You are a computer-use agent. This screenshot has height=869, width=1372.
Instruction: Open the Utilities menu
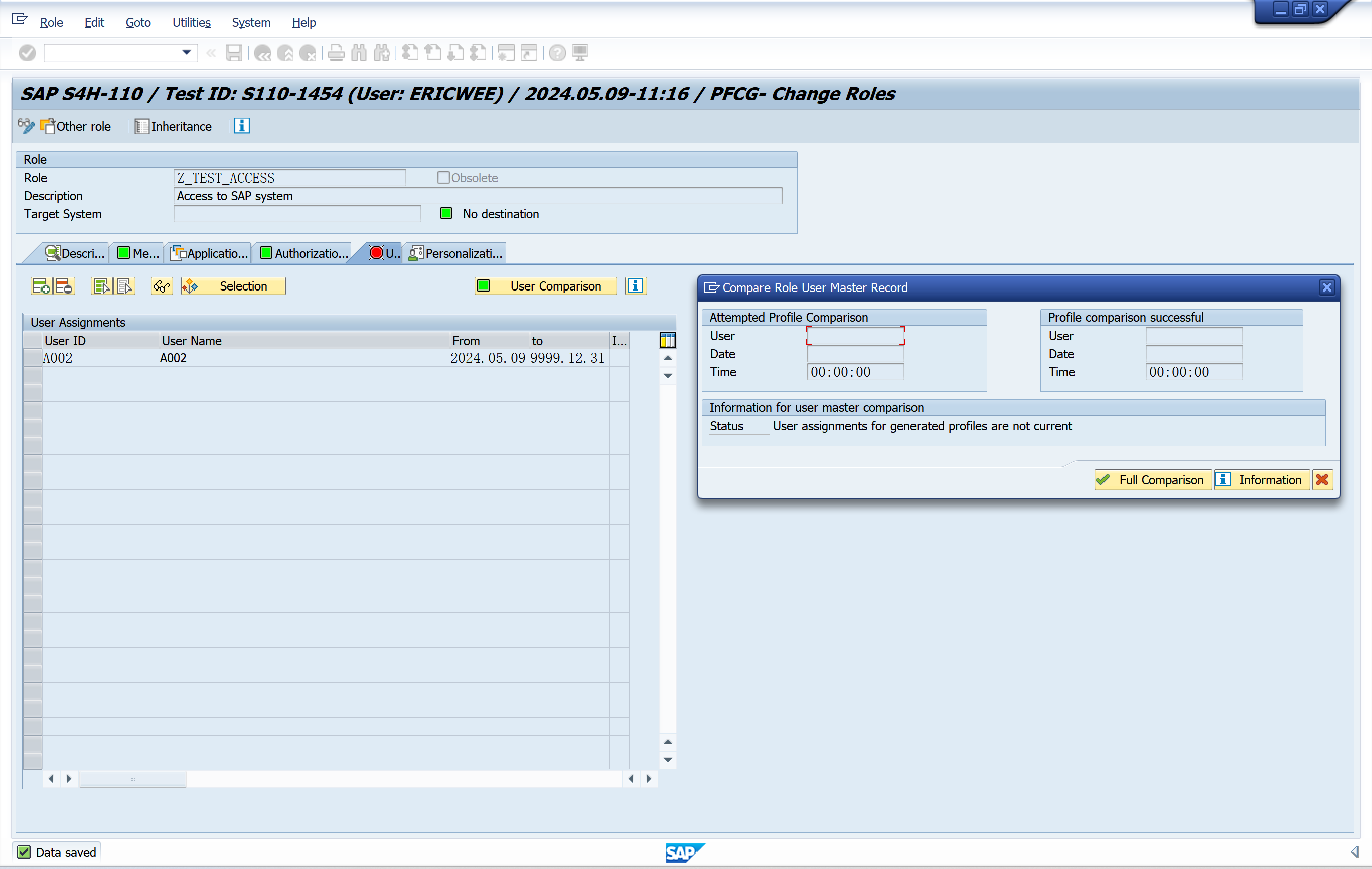click(x=192, y=22)
